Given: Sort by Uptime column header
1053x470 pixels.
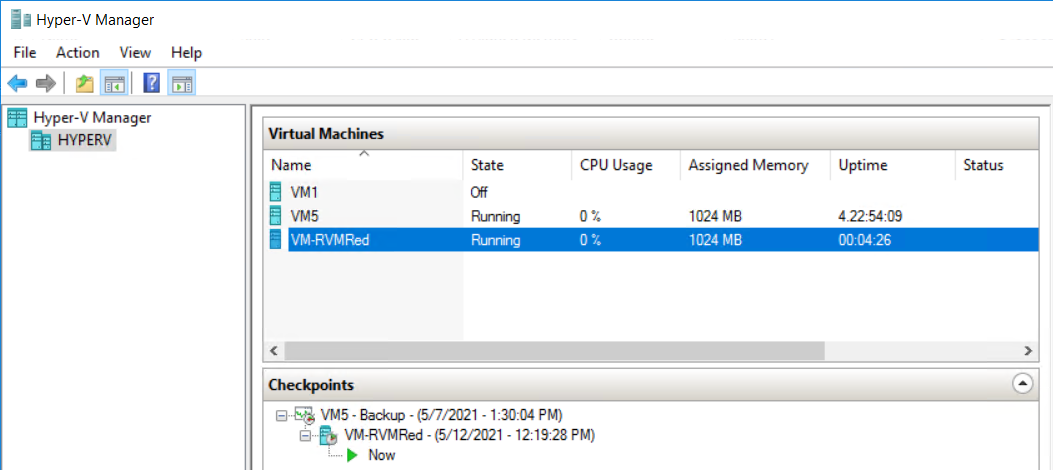Looking at the screenshot, I should coord(892,165).
